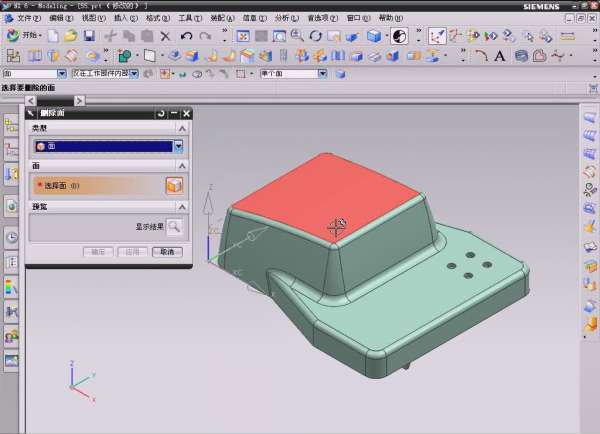Screen dimensions: 600x434
Task: Collapse the 类型 section in dialog
Action: pyautogui.click(x=182, y=128)
